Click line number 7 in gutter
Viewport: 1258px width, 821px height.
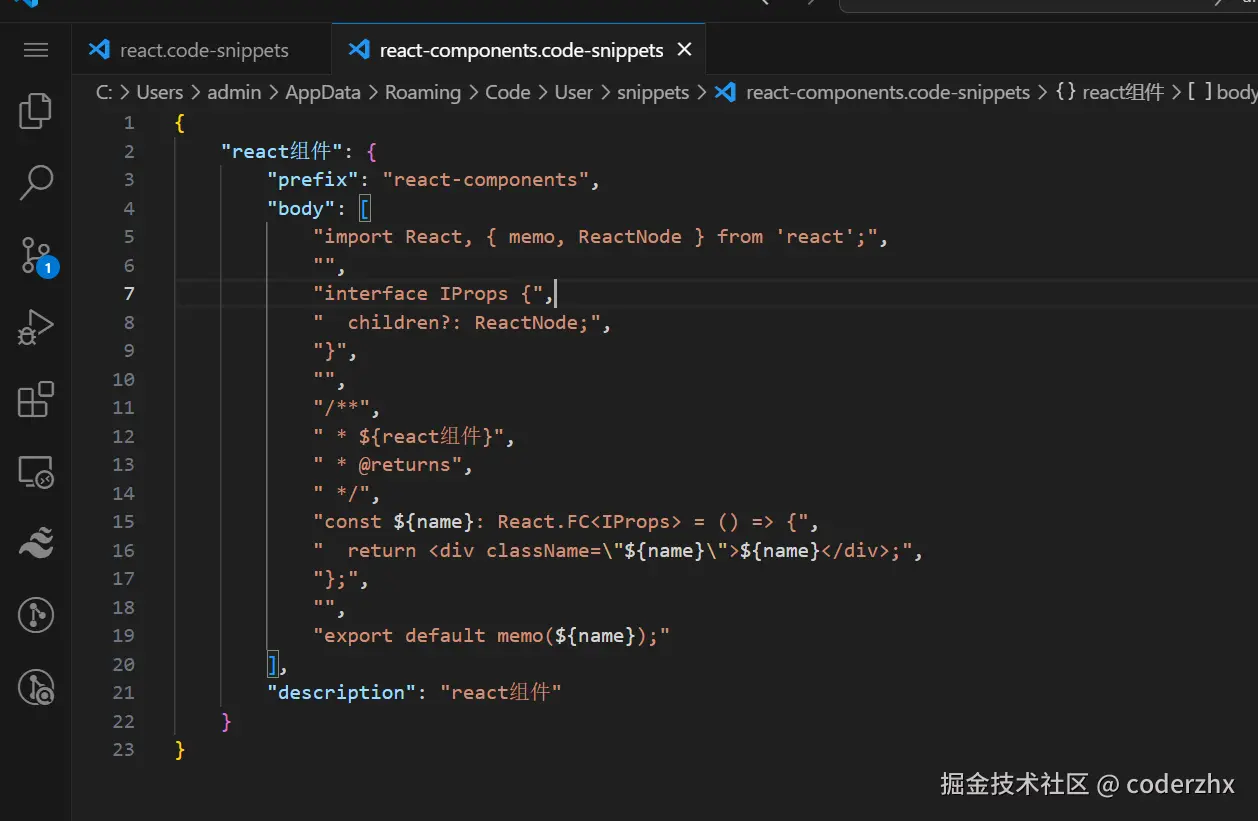pos(128,294)
